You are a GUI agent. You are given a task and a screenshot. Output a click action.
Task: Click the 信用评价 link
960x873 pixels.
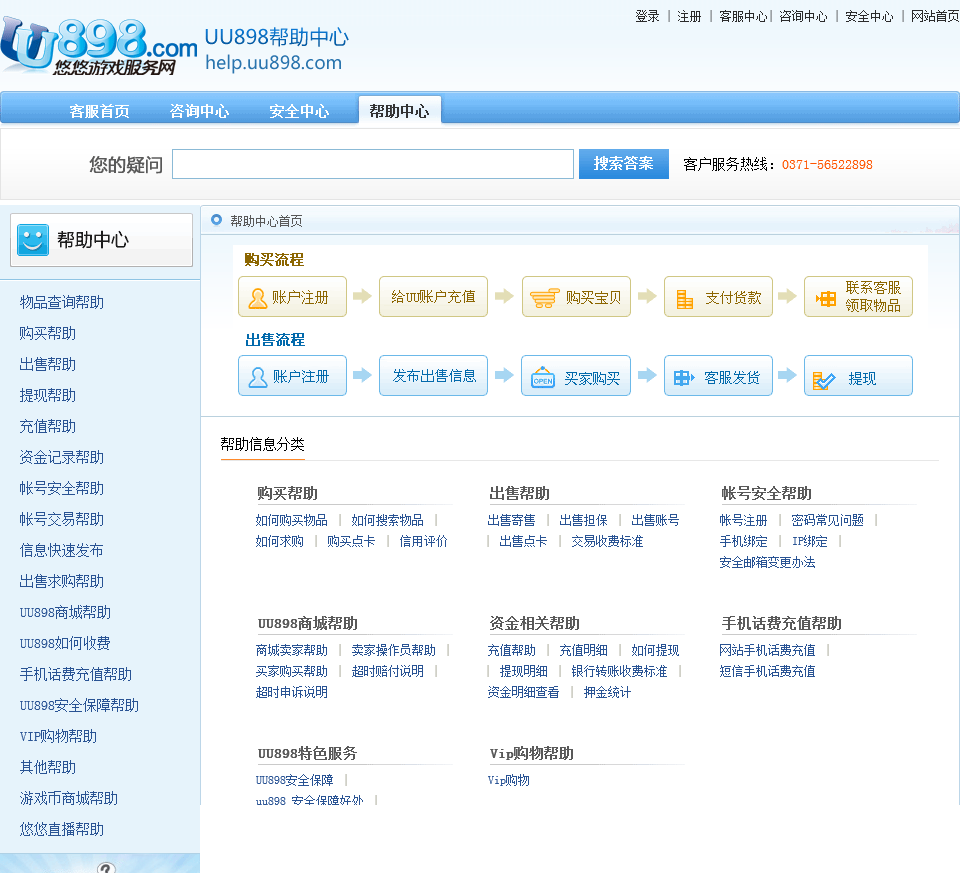coord(423,541)
